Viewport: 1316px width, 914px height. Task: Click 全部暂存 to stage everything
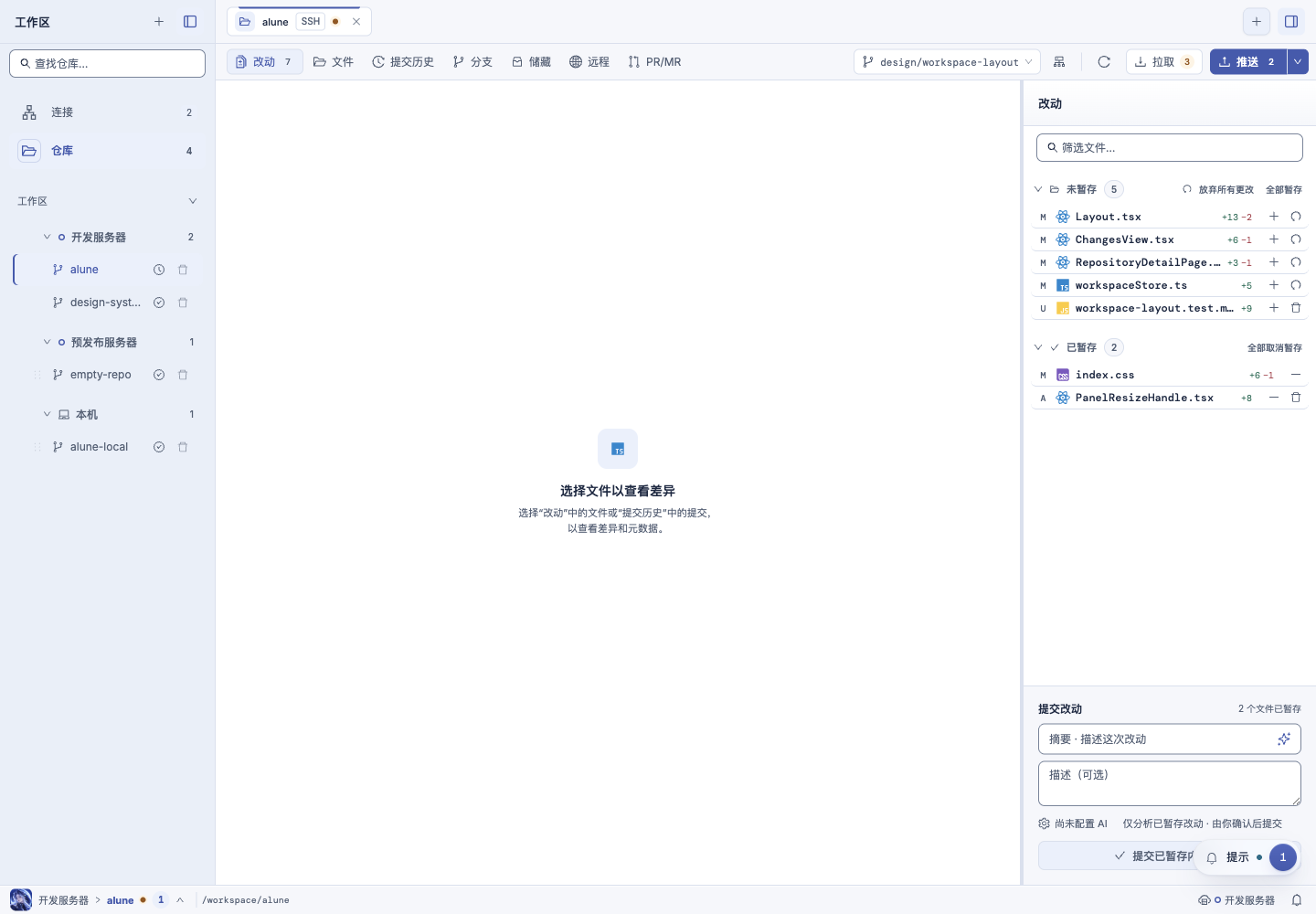[x=1284, y=189]
